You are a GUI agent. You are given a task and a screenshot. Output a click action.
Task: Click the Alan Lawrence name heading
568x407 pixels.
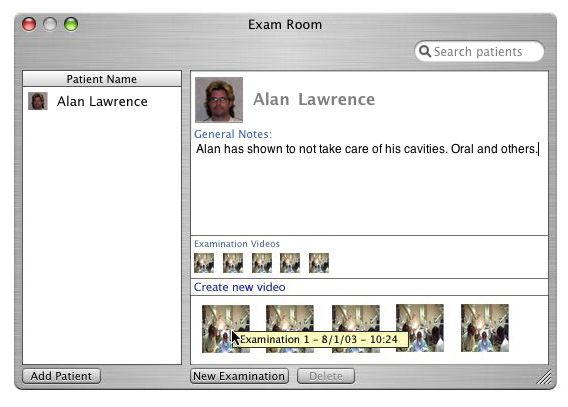[x=314, y=99]
